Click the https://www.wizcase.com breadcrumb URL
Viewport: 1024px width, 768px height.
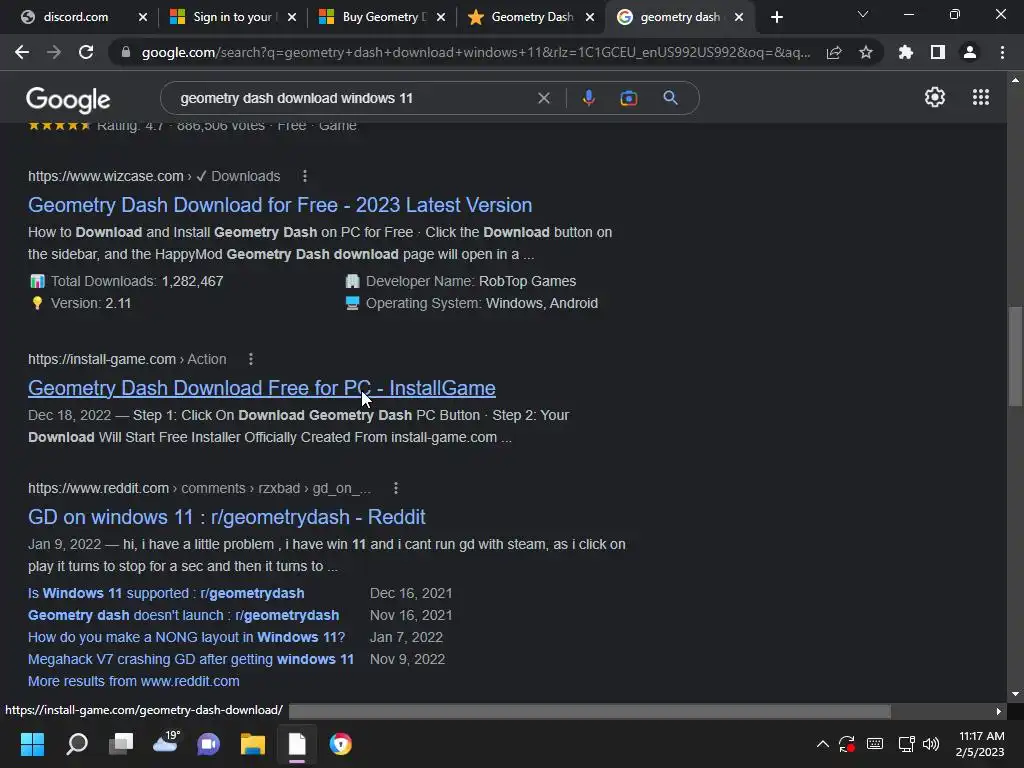click(106, 176)
